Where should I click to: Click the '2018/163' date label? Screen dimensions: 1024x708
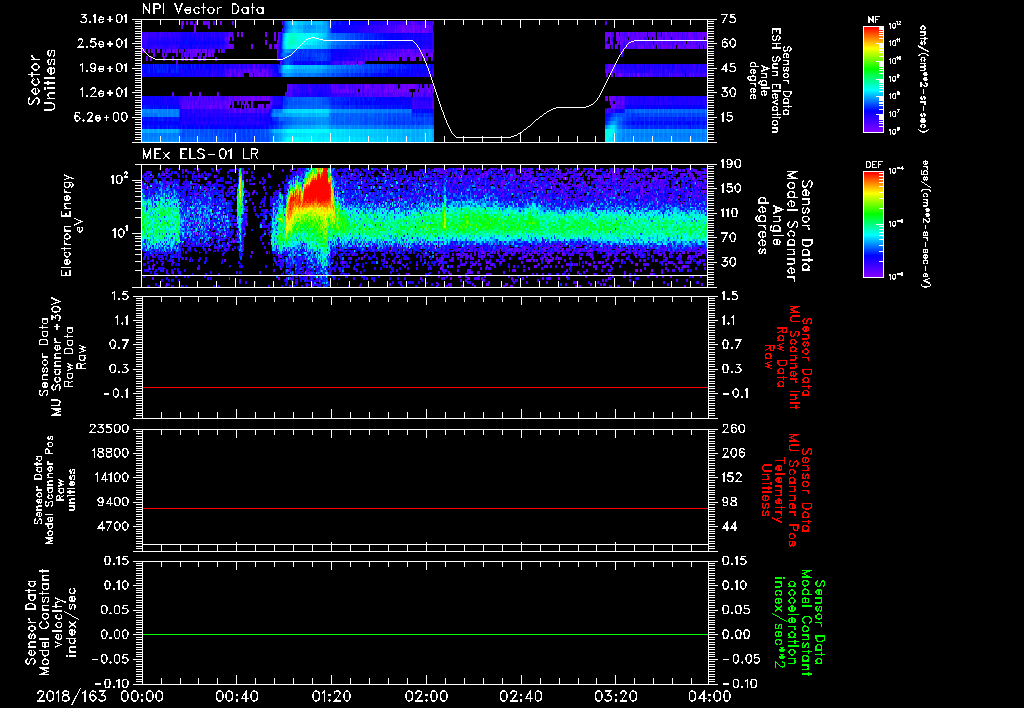71,696
